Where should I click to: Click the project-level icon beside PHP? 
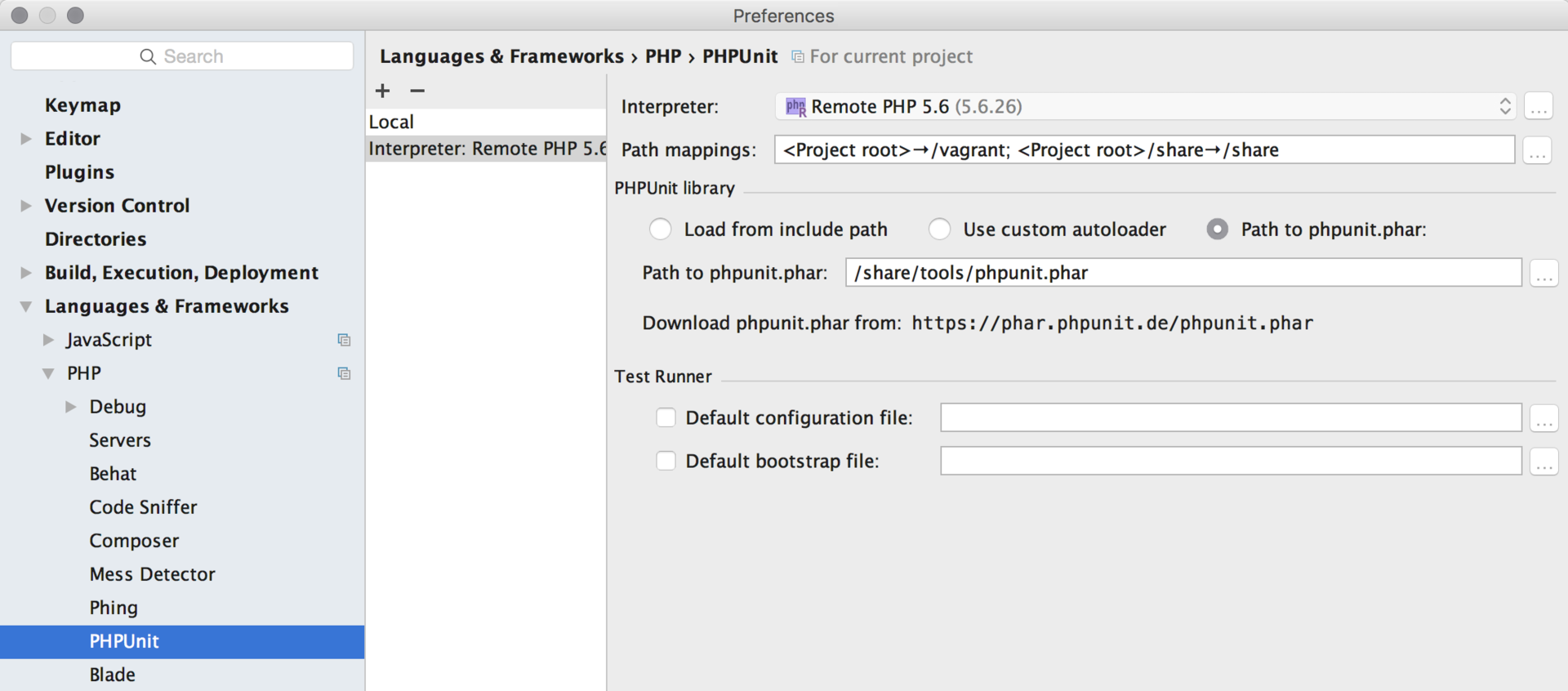point(344,373)
